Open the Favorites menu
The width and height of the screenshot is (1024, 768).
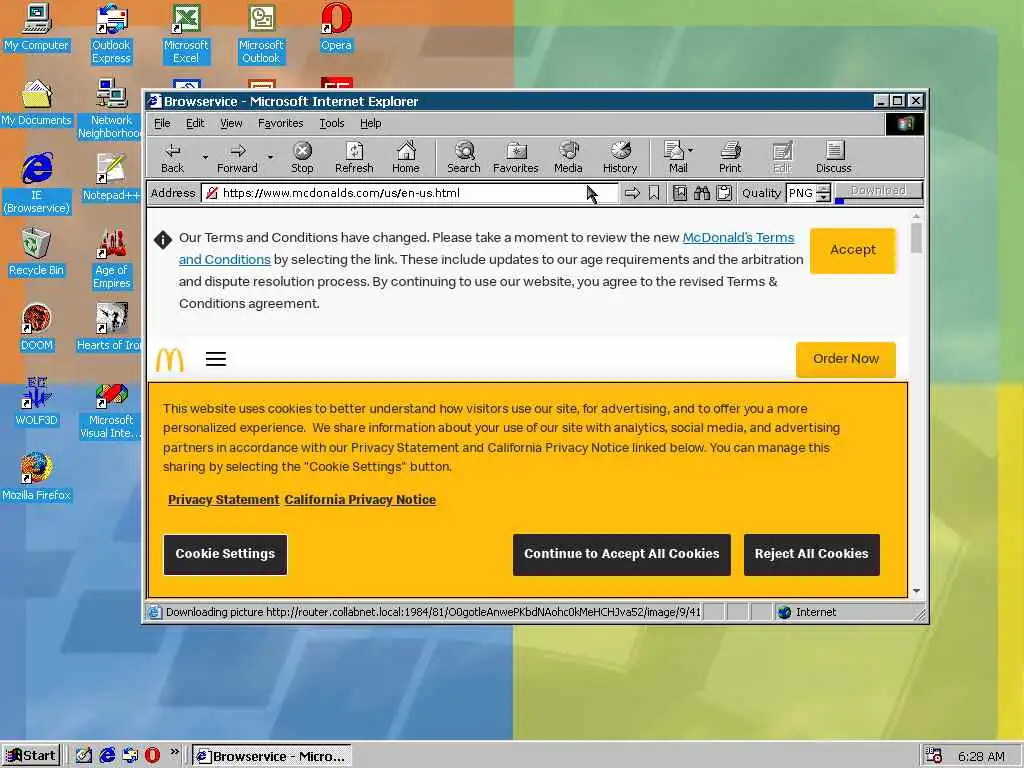click(x=280, y=123)
